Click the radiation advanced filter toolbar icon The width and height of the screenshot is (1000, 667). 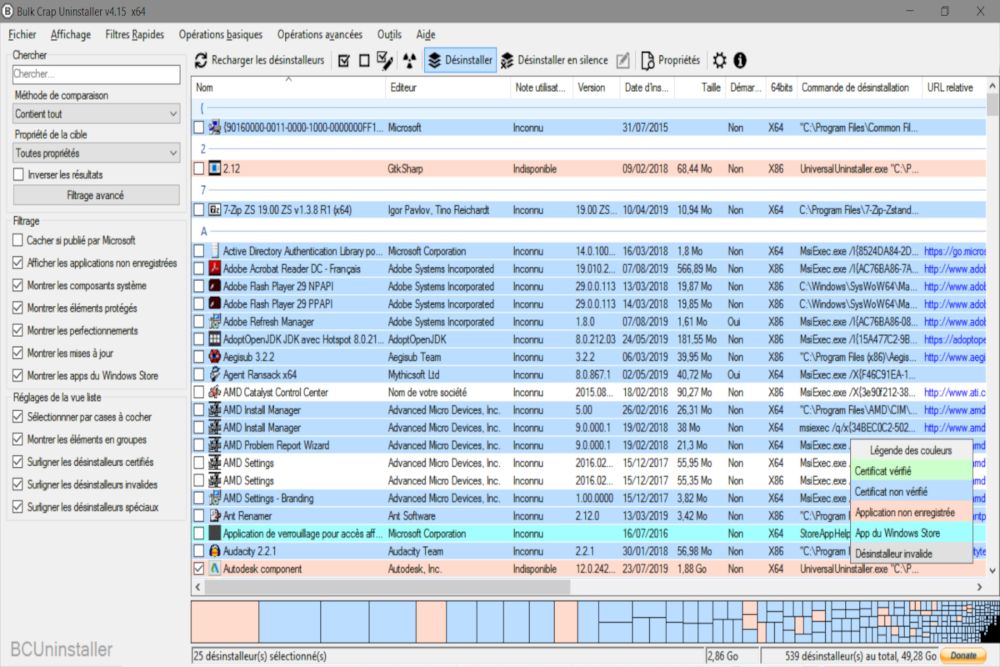[409, 61]
